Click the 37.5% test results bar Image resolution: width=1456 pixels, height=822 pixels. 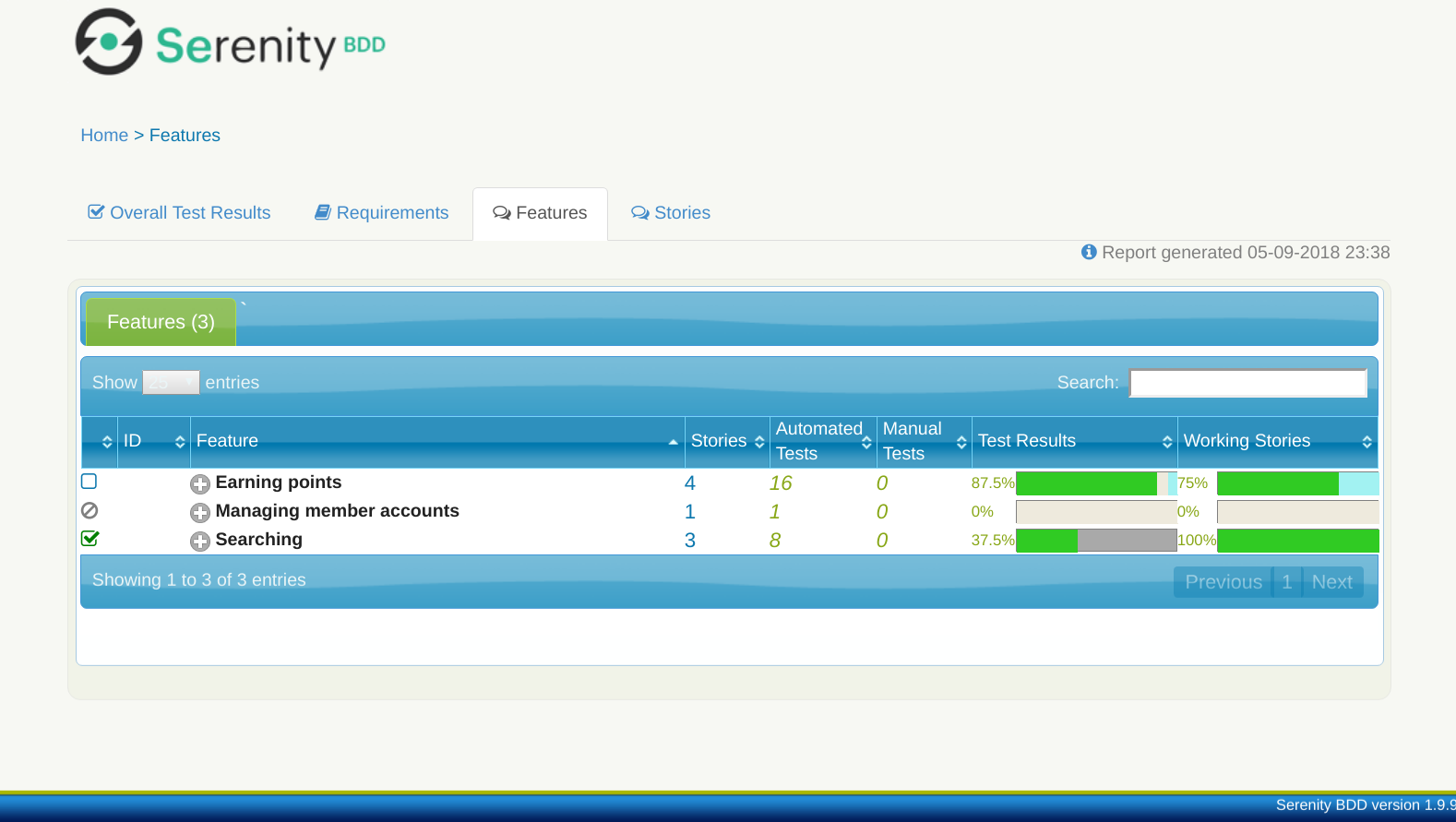coord(1096,541)
